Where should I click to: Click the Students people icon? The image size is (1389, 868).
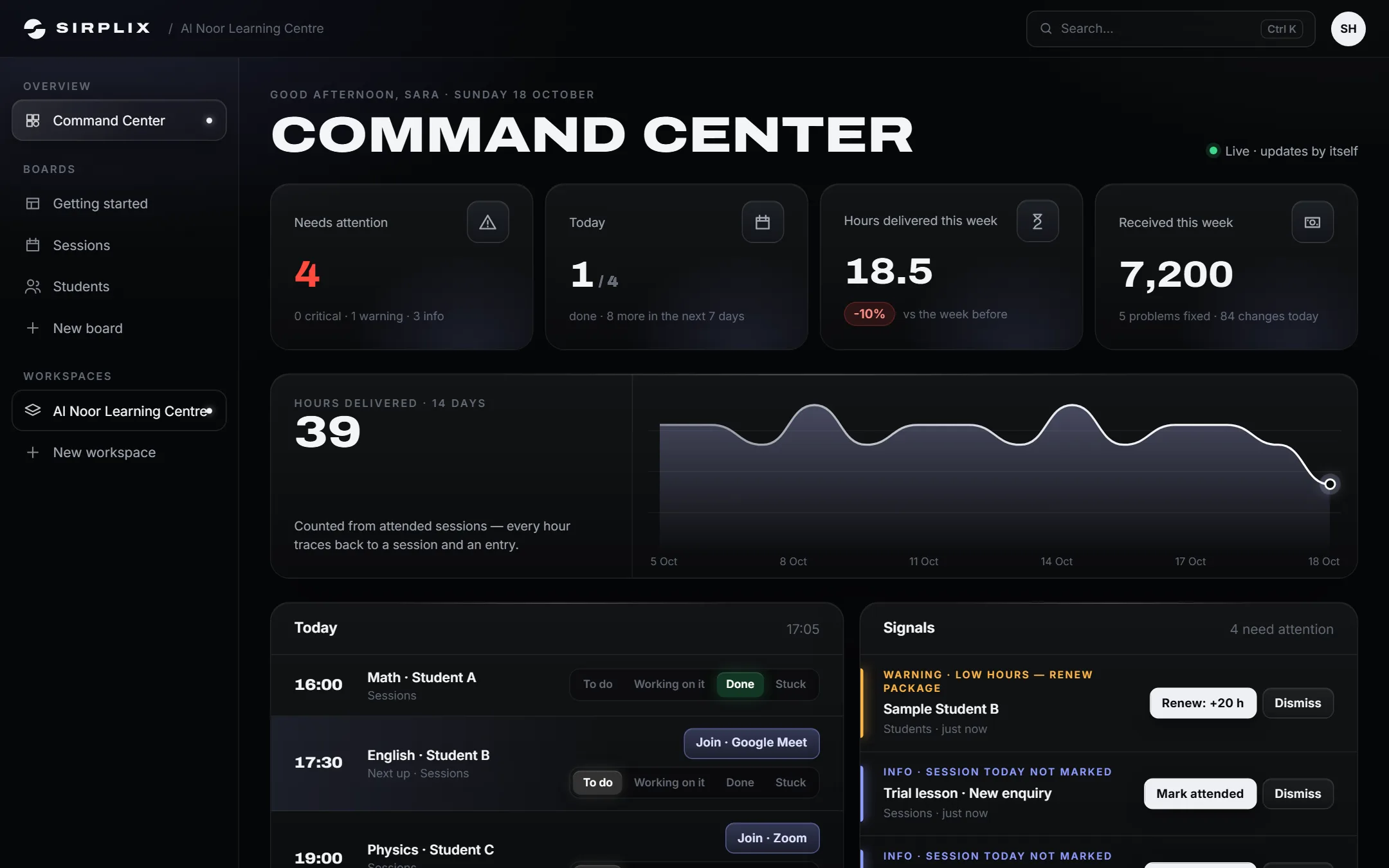[x=33, y=286]
